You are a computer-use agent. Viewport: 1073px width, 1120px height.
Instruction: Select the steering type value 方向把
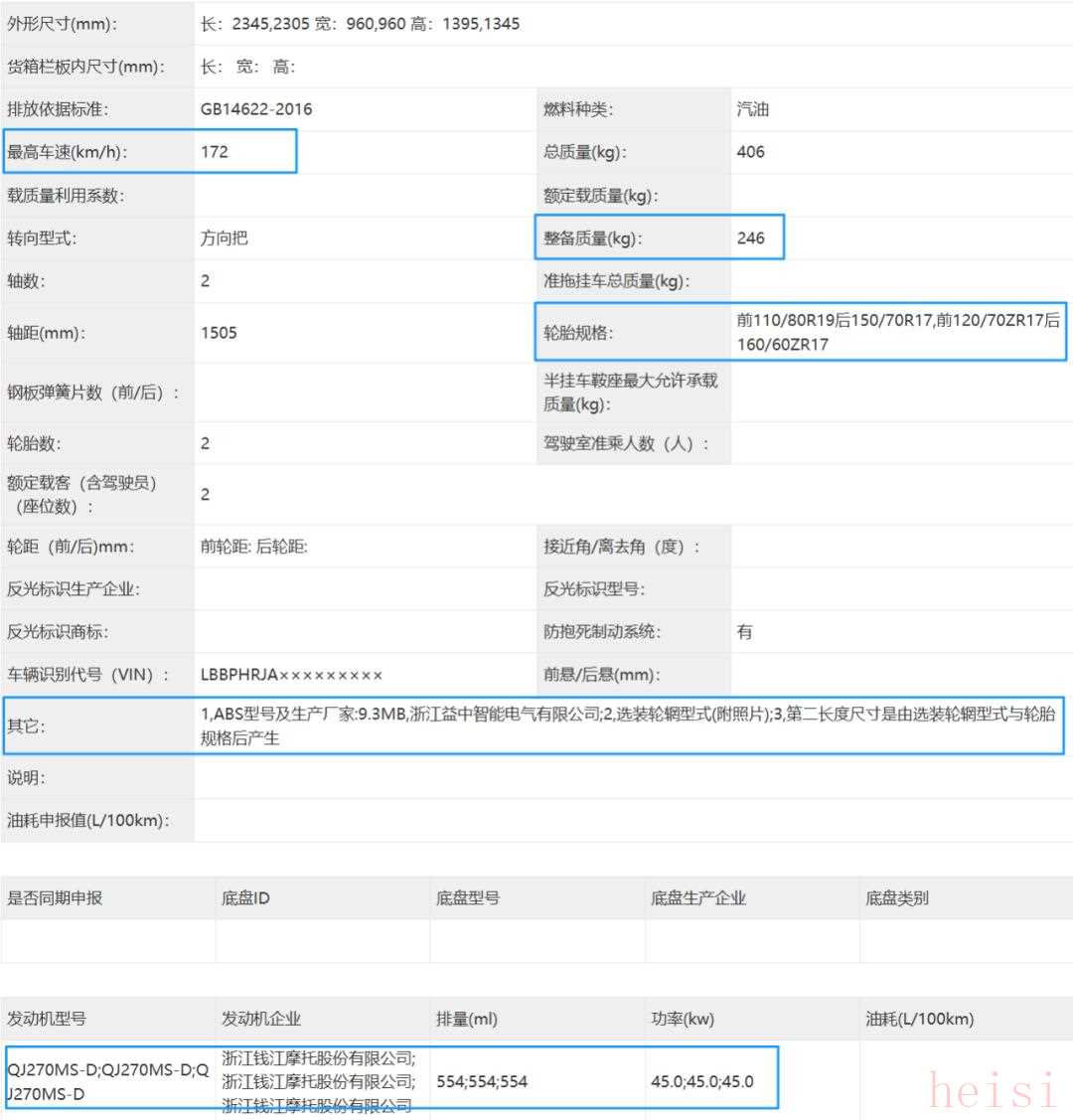pyautogui.click(x=225, y=239)
